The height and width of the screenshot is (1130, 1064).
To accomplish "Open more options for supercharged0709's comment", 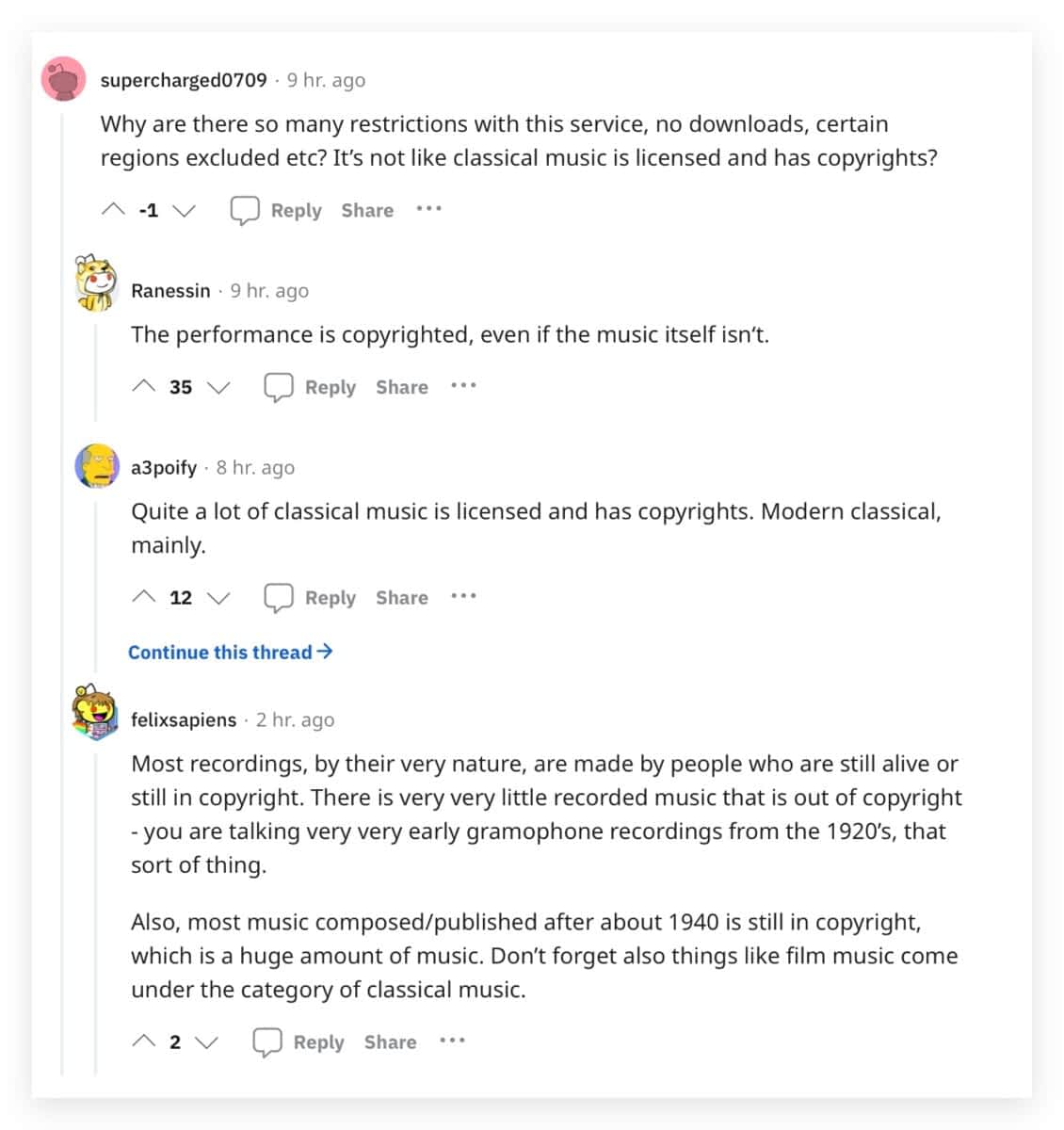I will click(428, 209).
